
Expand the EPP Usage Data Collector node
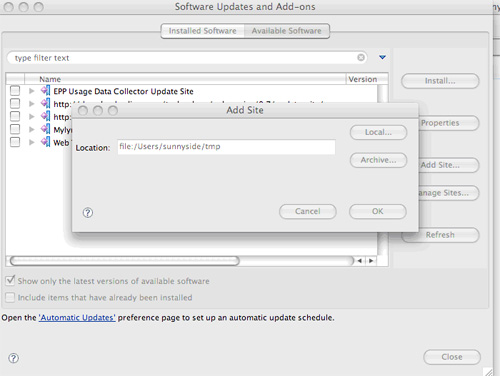32,91
